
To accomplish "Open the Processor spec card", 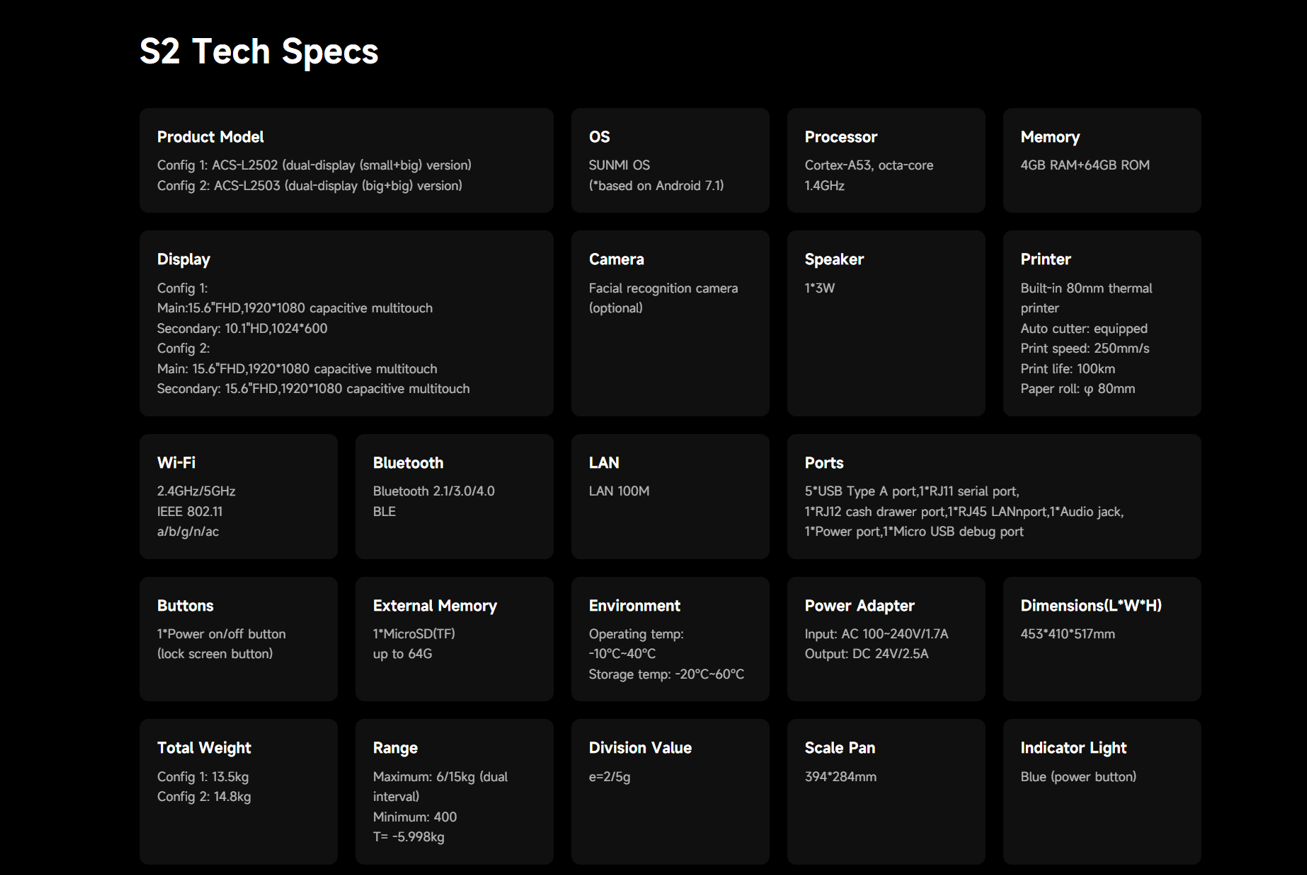I will click(886, 160).
